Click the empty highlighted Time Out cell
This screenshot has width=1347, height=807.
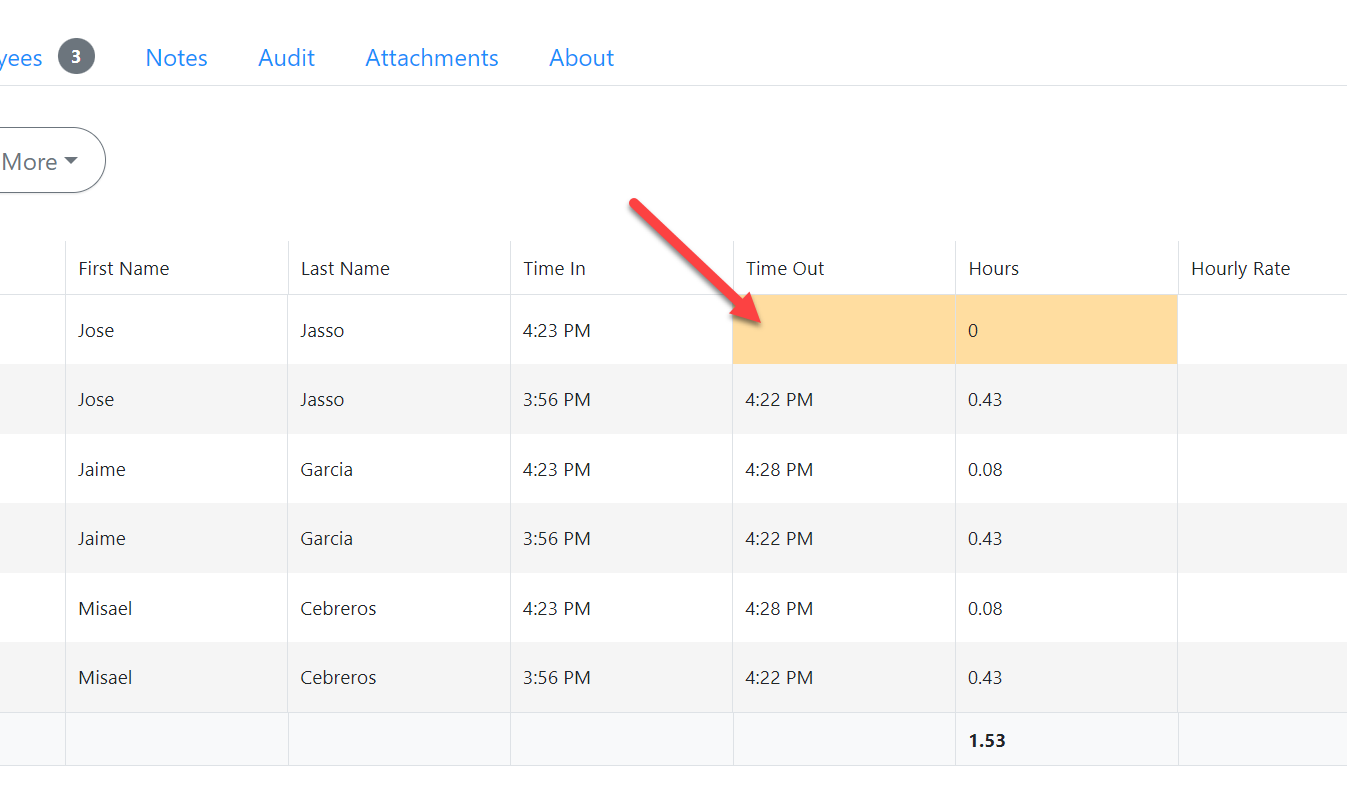(843, 330)
